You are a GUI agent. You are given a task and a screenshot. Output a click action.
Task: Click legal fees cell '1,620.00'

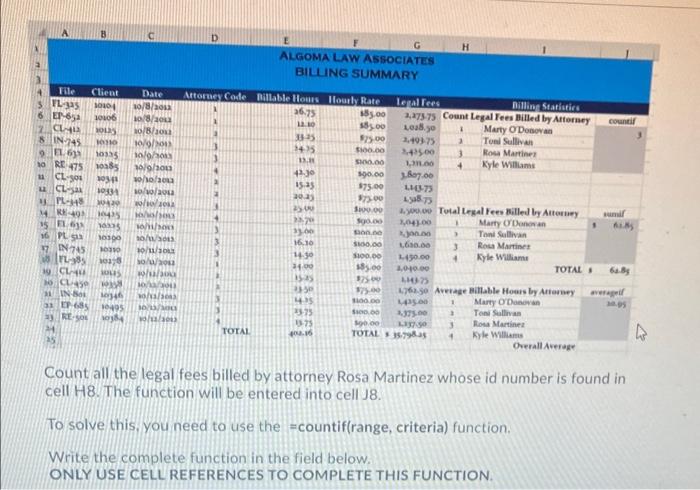click(x=415, y=245)
